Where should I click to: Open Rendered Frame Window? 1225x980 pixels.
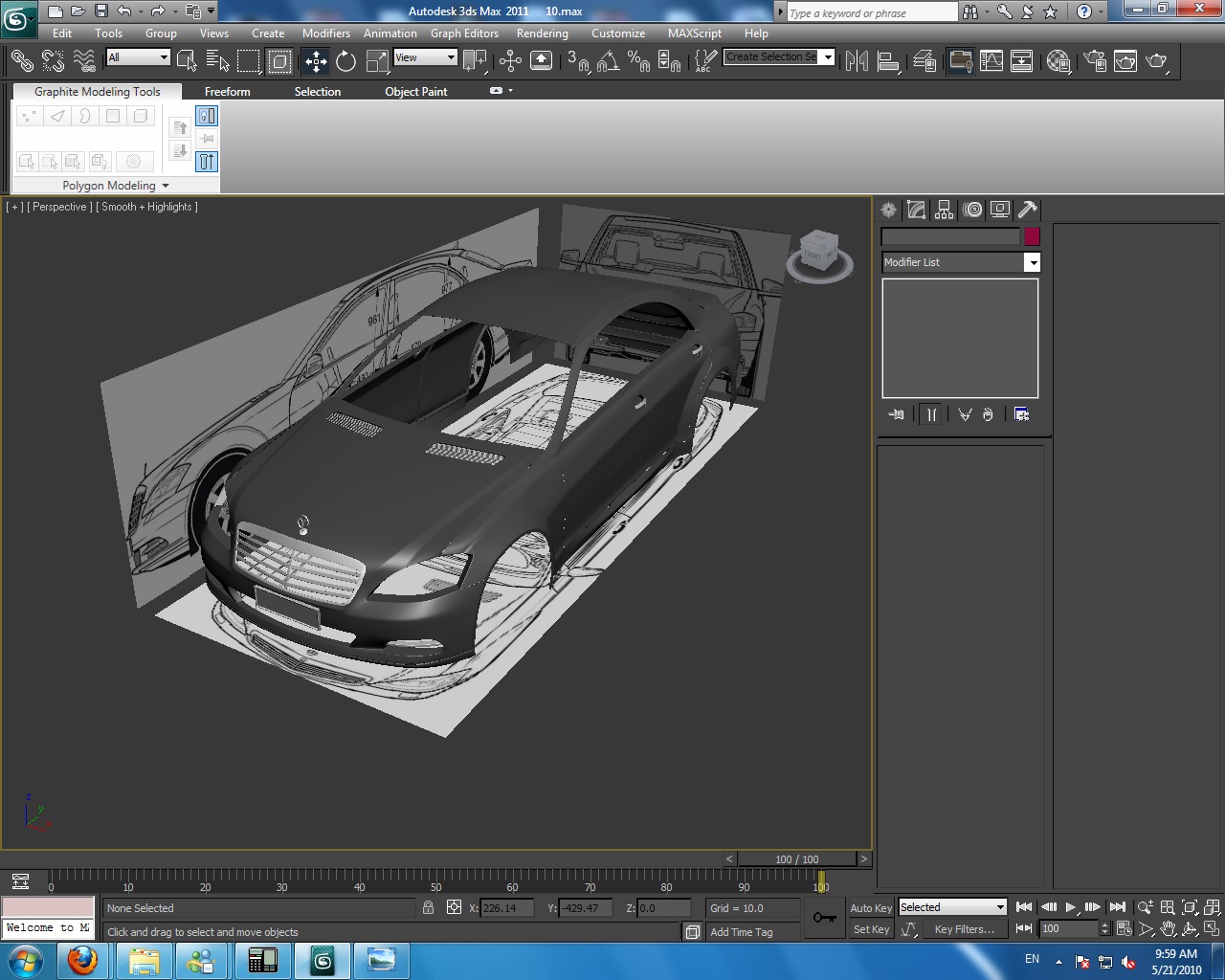tap(1125, 61)
